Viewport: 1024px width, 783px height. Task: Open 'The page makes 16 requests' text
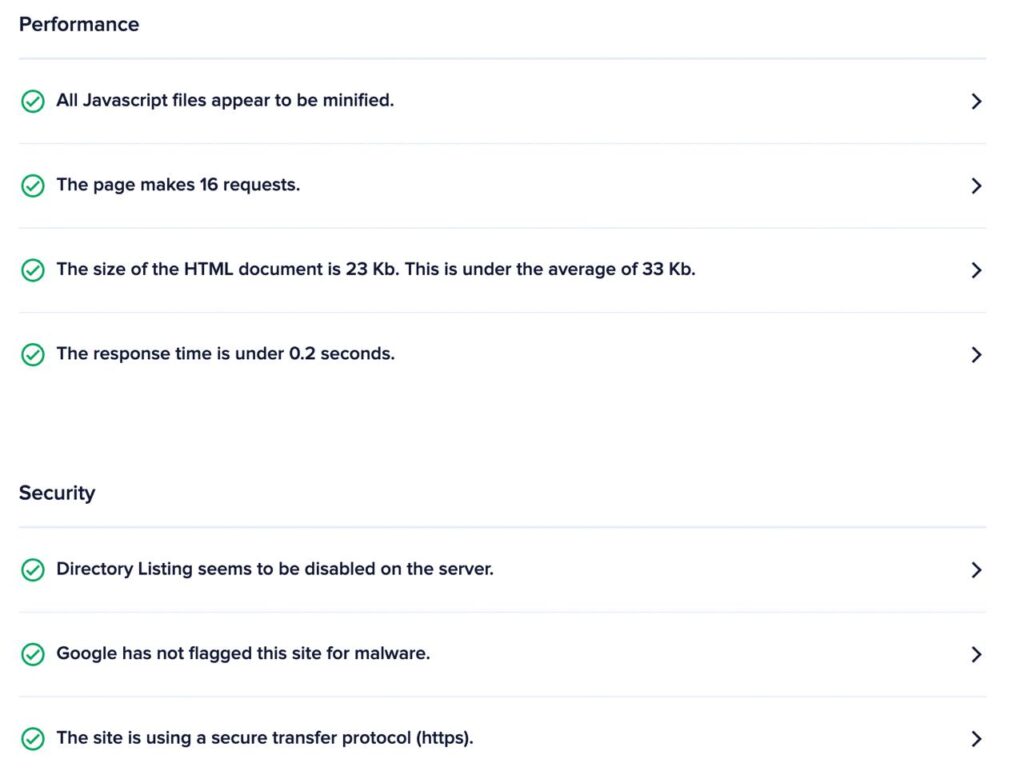[x=178, y=185]
